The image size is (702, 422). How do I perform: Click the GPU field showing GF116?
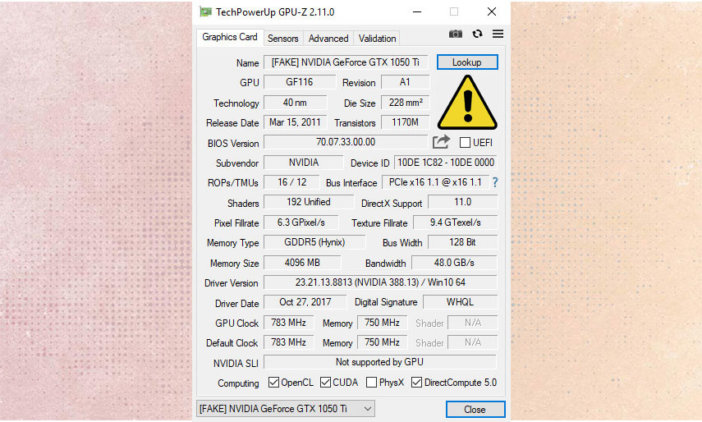(x=300, y=82)
